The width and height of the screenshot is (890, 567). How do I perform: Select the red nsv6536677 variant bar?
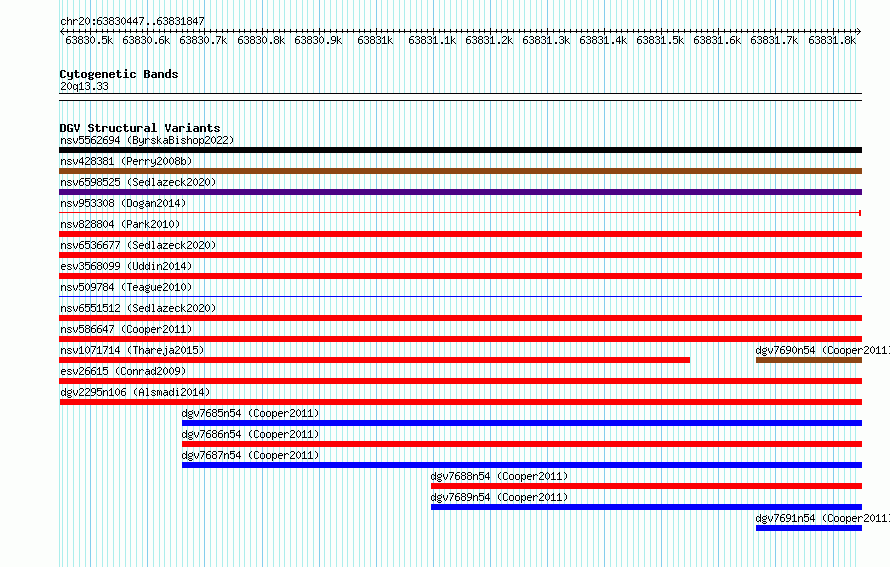pos(460,255)
